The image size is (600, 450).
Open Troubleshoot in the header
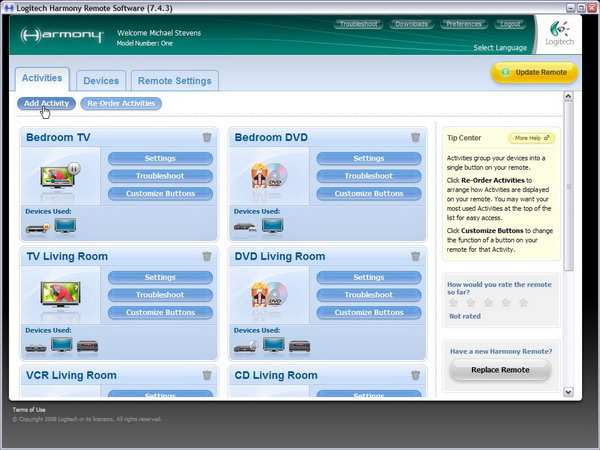click(x=358, y=24)
